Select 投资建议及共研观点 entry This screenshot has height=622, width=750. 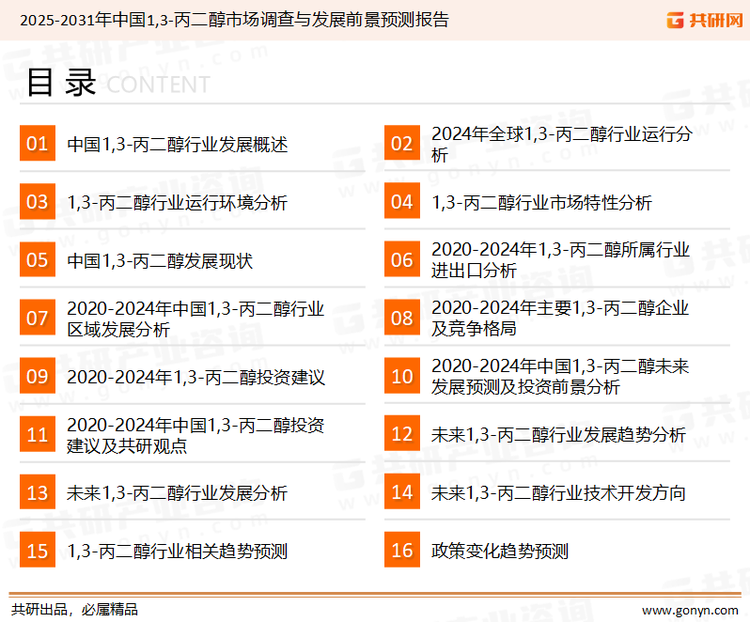click(196, 434)
